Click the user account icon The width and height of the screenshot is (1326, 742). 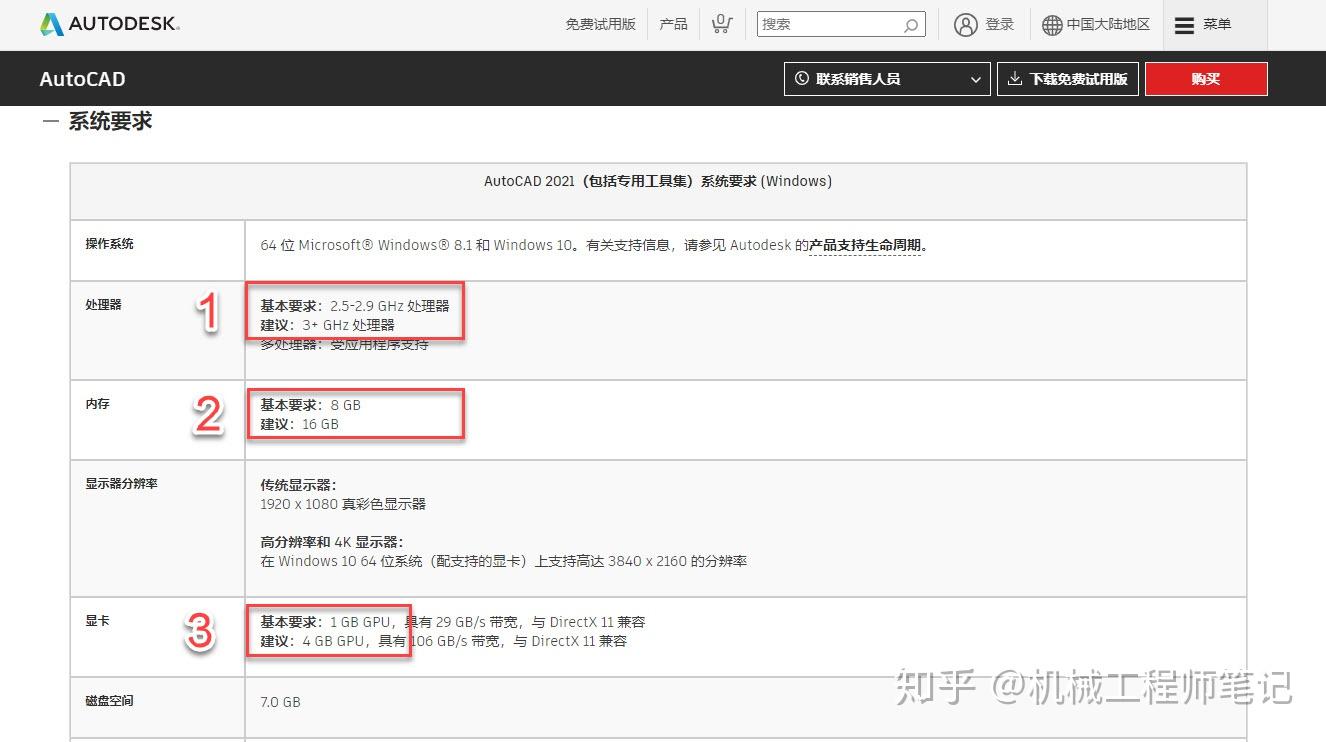click(x=965, y=25)
